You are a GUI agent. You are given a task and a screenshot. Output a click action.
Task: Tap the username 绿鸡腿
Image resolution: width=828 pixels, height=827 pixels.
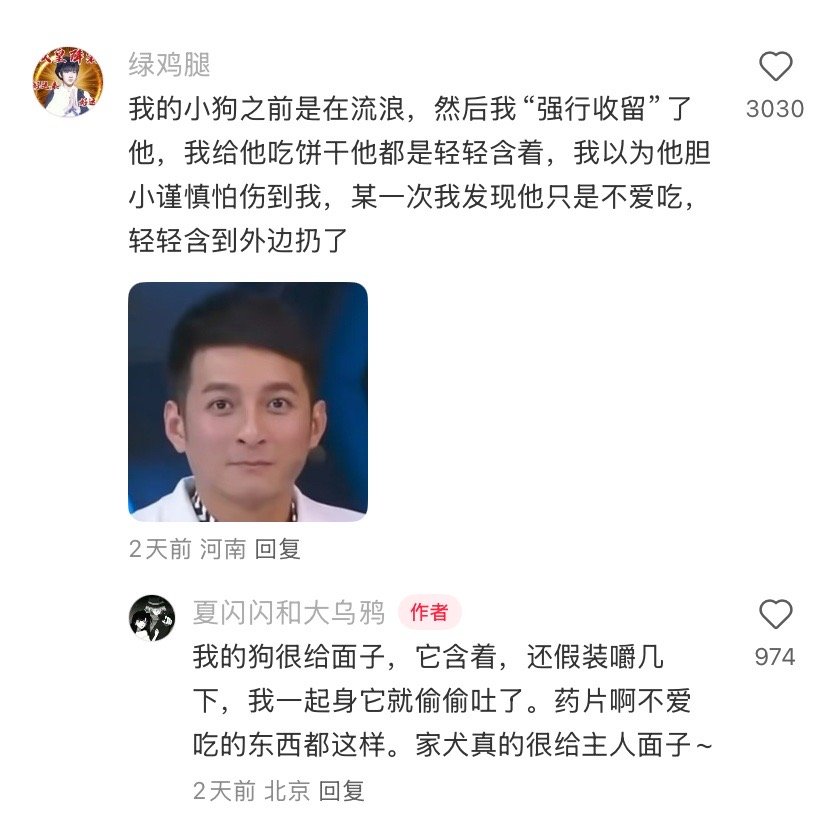(x=170, y=65)
